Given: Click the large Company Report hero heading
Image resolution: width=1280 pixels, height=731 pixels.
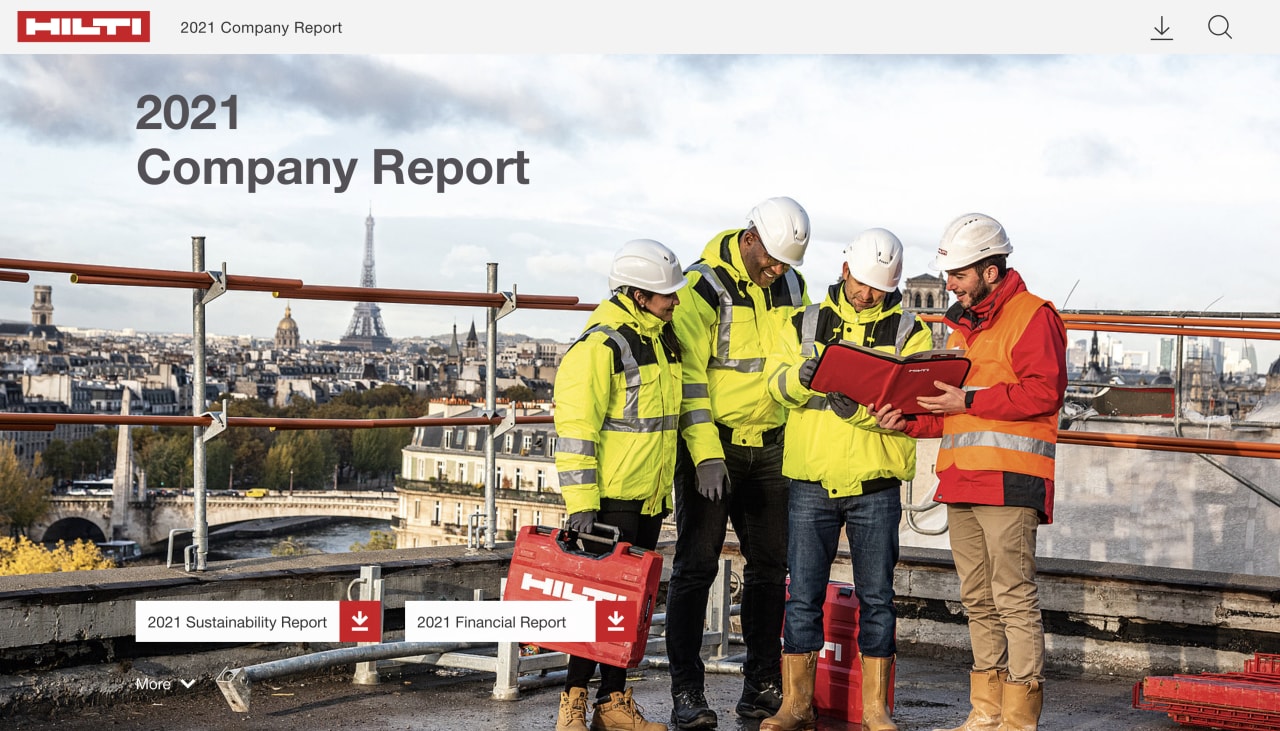Looking at the screenshot, I should pyautogui.click(x=333, y=167).
